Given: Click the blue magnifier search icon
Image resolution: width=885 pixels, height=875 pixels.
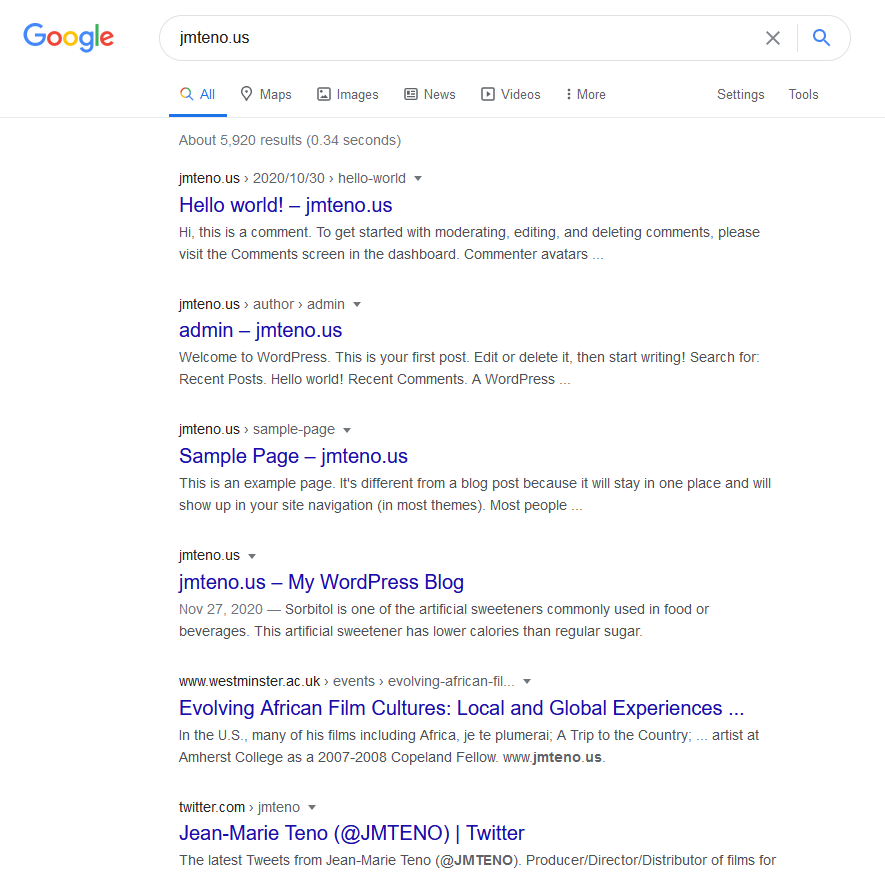Looking at the screenshot, I should 821,38.
